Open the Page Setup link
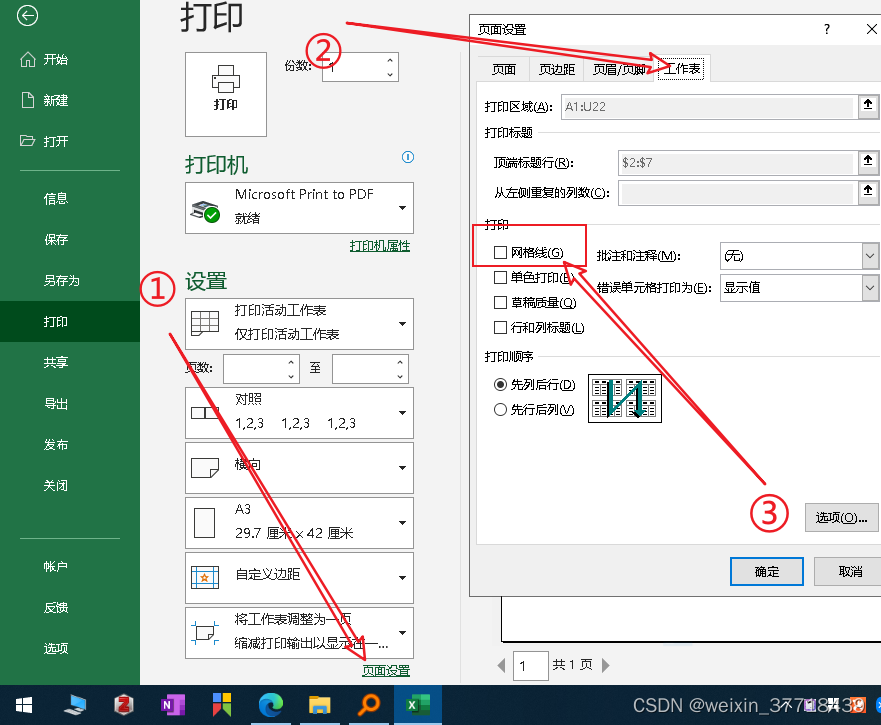 (386, 671)
